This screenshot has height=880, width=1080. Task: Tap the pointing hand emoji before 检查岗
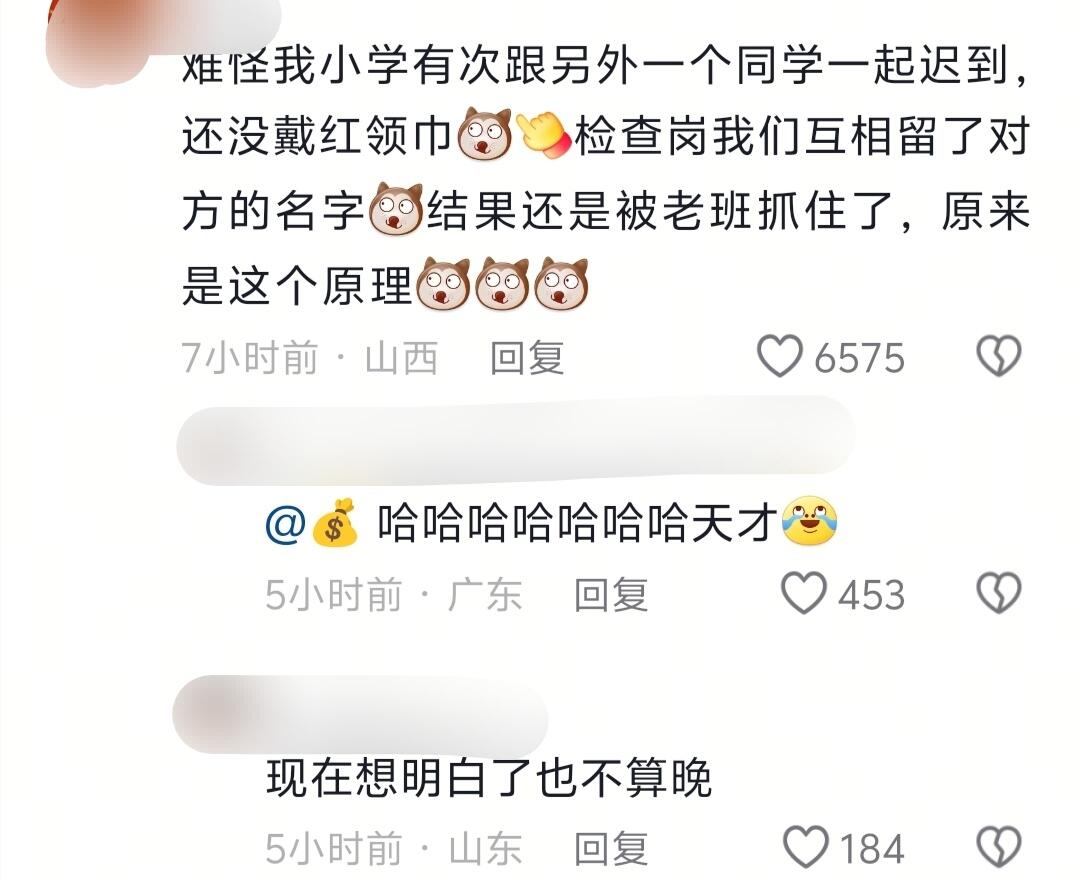(541, 133)
